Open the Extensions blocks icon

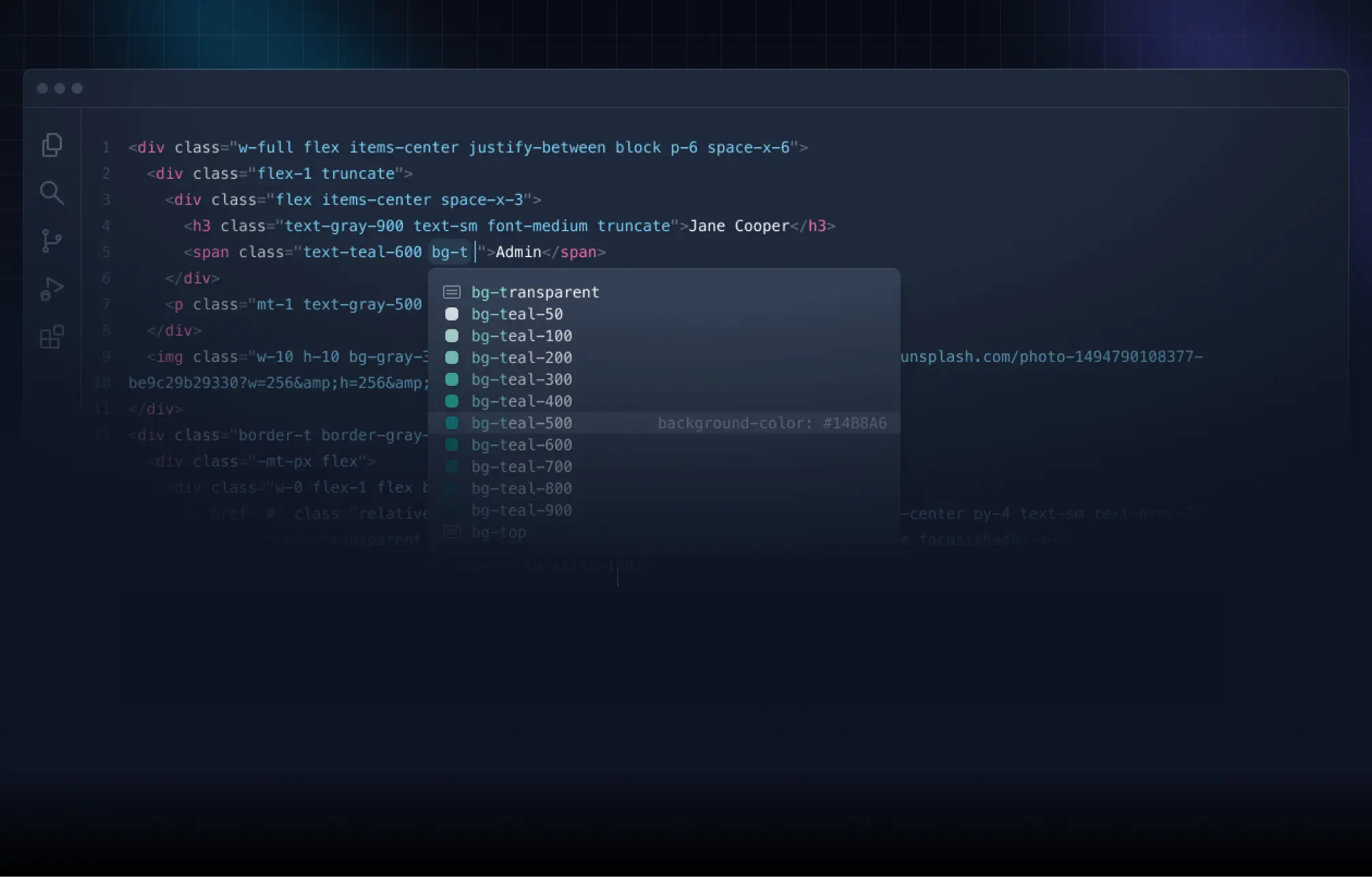(x=52, y=337)
